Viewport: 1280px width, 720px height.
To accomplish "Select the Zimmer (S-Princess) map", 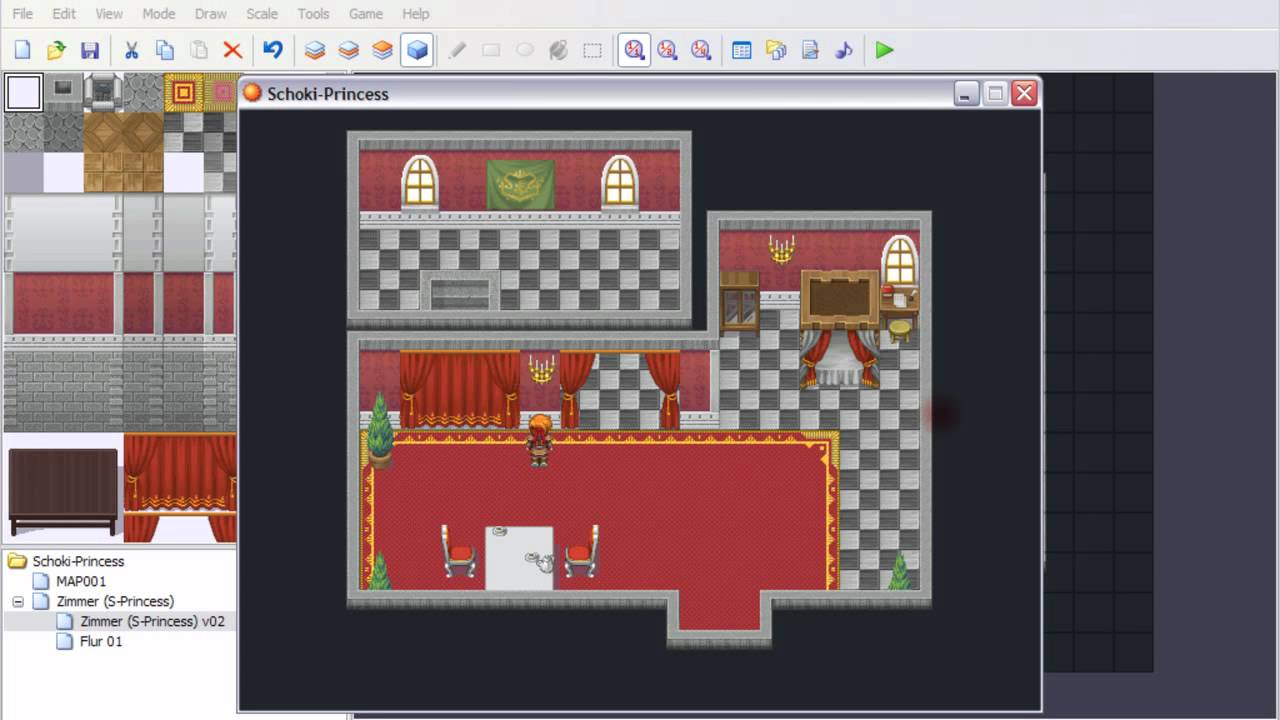I will pos(115,601).
